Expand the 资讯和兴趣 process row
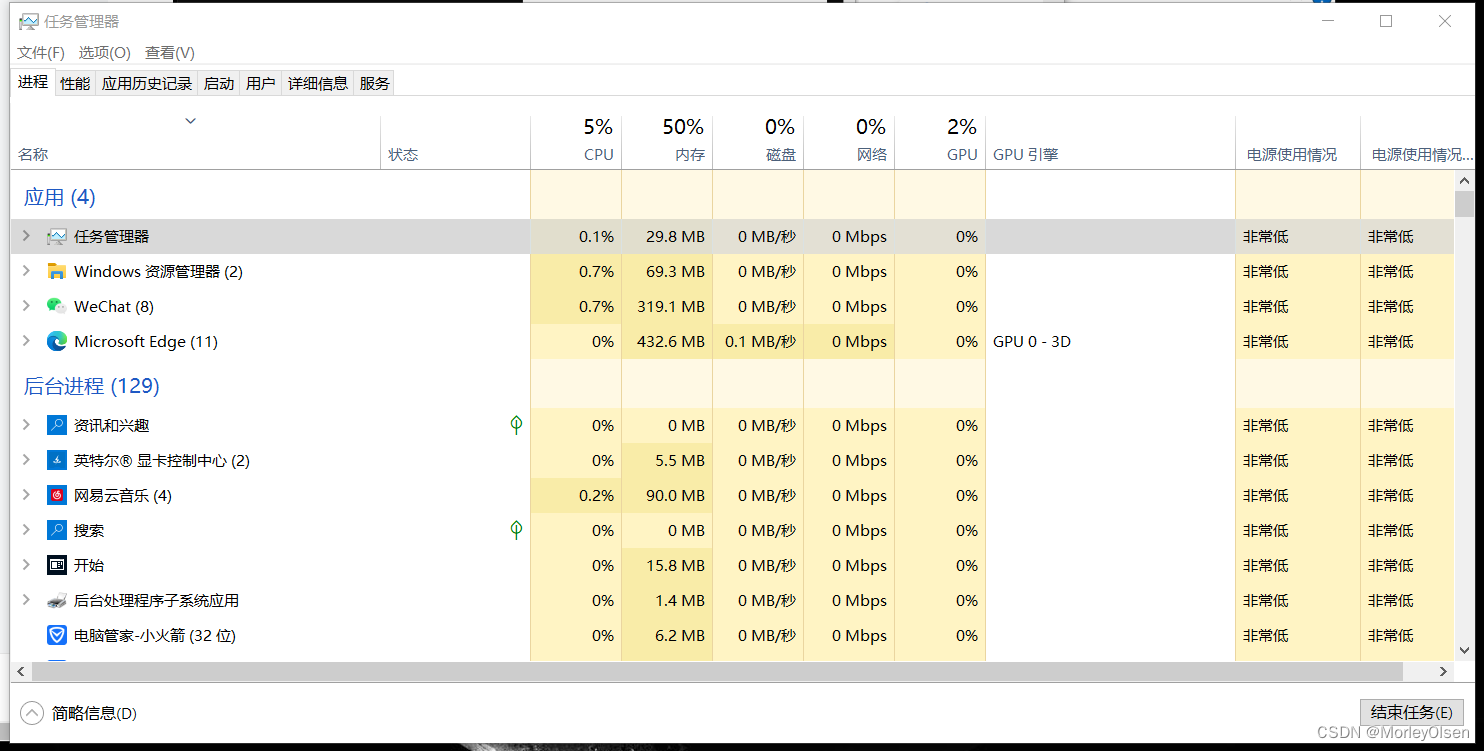This screenshot has height=751, width=1484. pyautogui.click(x=26, y=425)
